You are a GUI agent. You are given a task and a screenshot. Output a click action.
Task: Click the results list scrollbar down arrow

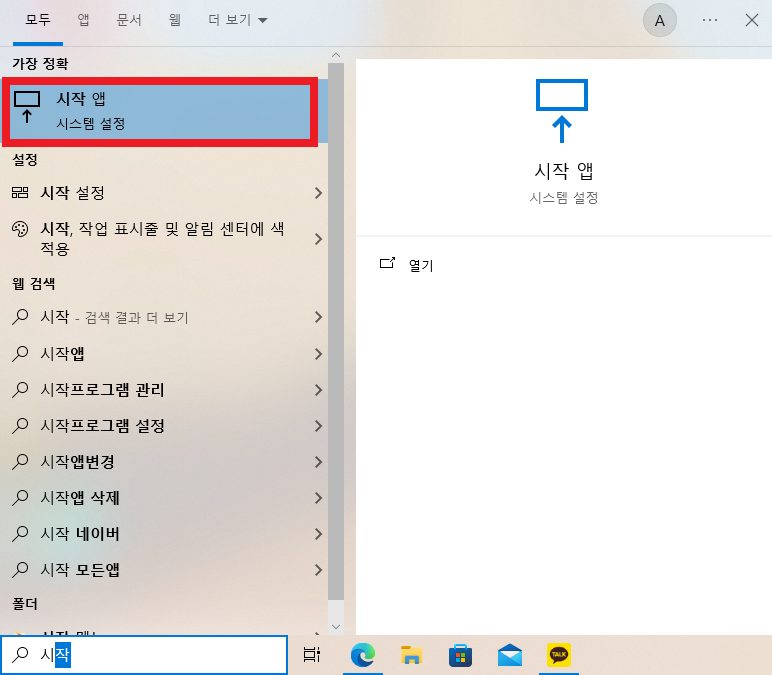click(x=336, y=627)
